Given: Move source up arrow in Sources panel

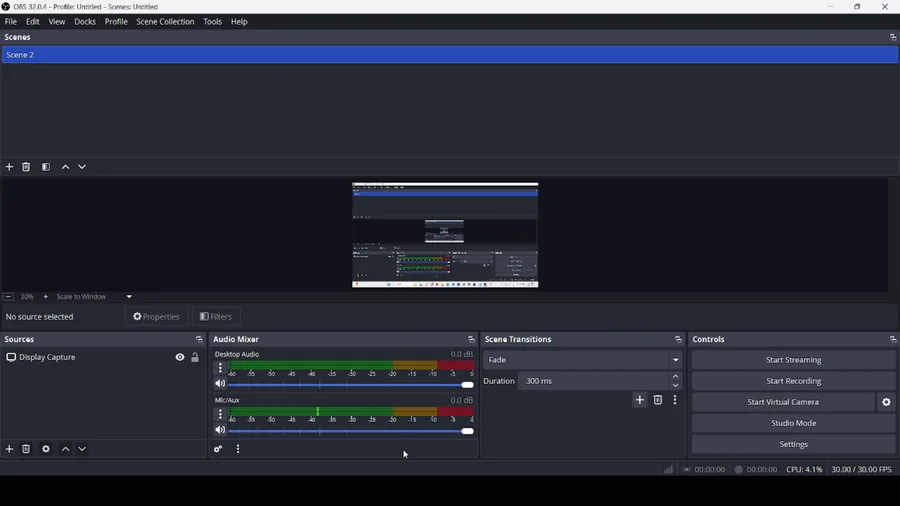Looking at the screenshot, I should (65, 449).
